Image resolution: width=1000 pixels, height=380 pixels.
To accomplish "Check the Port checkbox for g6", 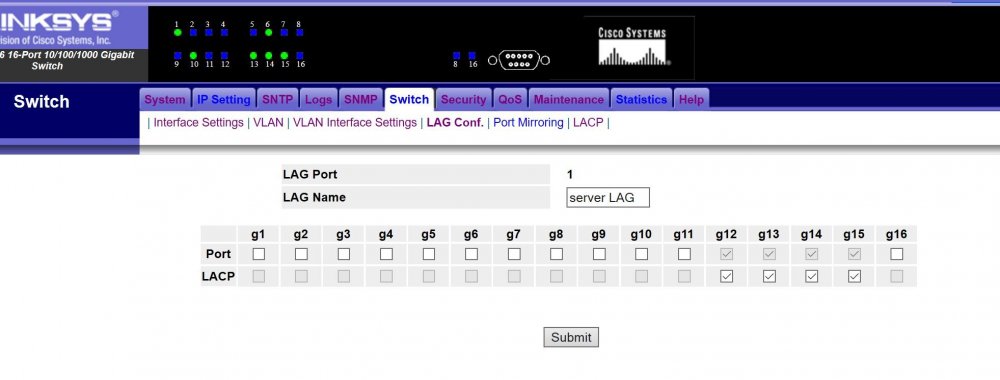I will (471, 254).
